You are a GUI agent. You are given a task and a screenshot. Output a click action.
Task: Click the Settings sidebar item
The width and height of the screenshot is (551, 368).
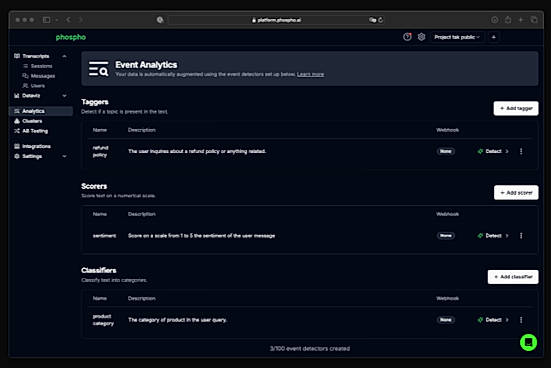[x=32, y=156]
